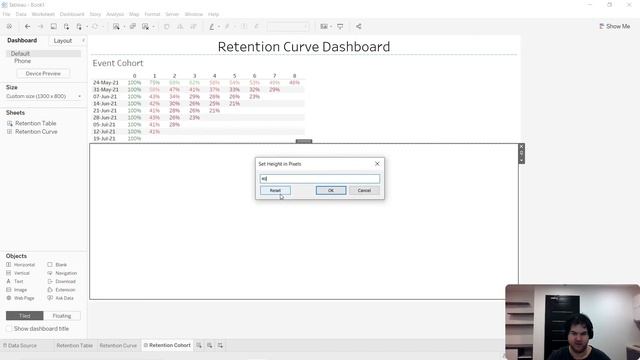Remove the selected container using its X

coord(521,147)
